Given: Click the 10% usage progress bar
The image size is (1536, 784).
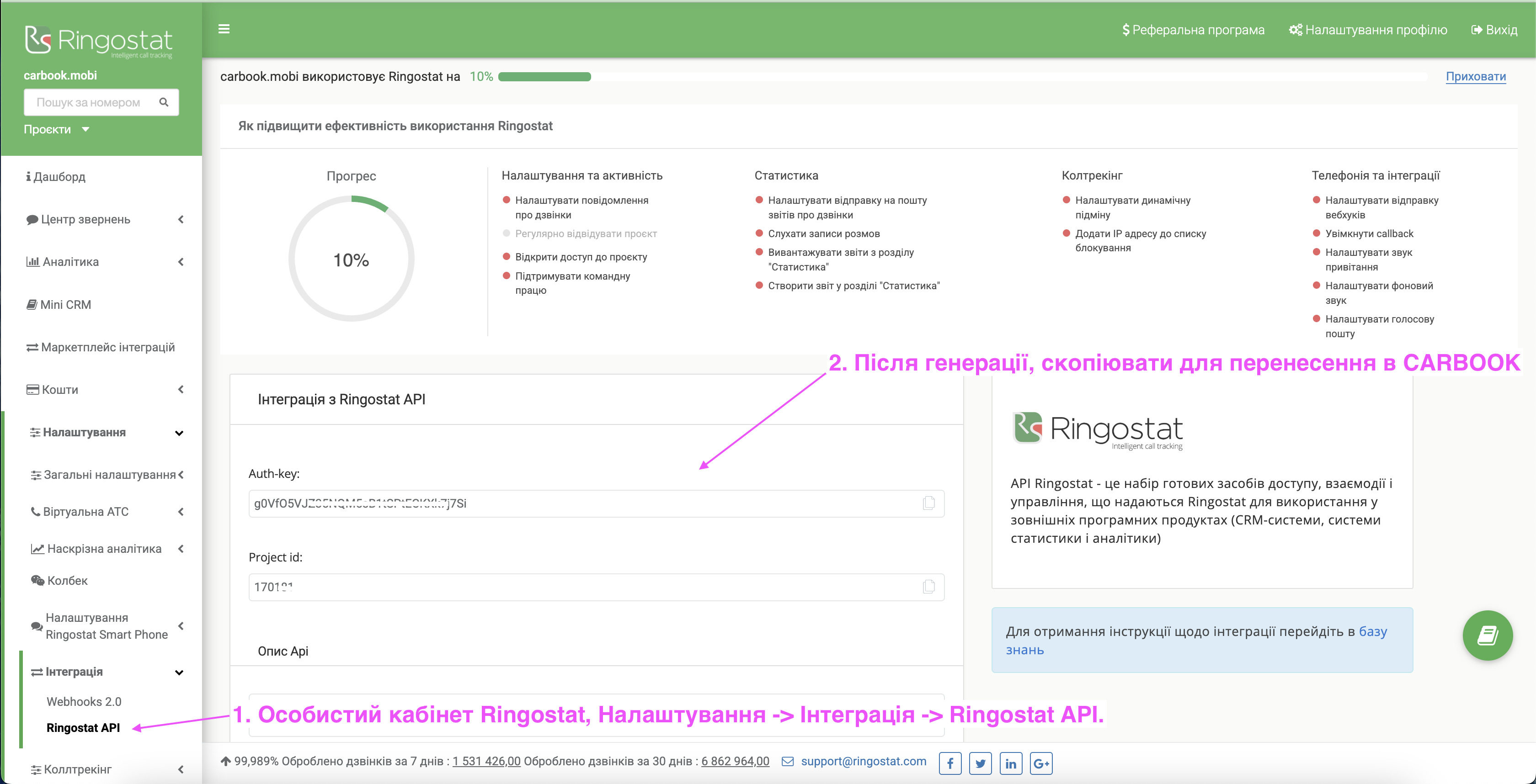Looking at the screenshot, I should click(544, 77).
